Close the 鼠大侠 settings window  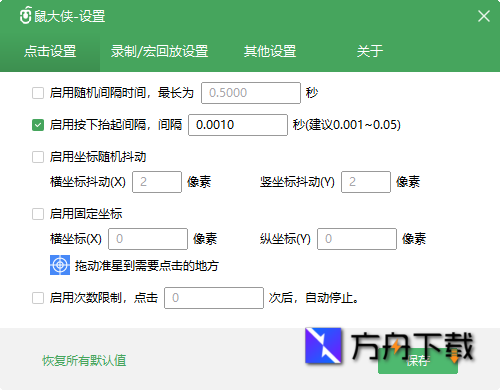point(484,16)
